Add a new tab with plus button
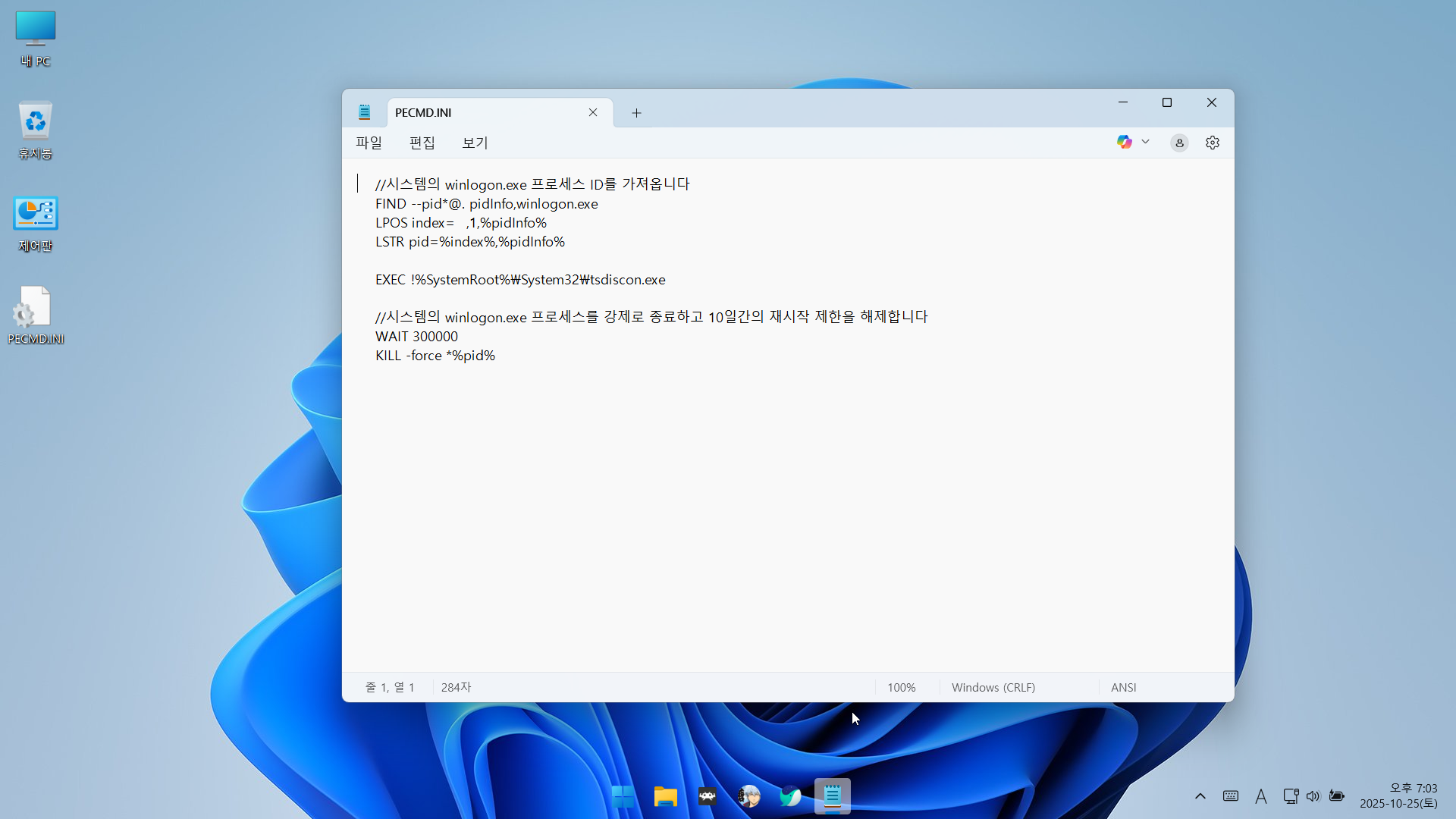1456x819 pixels. (636, 113)
